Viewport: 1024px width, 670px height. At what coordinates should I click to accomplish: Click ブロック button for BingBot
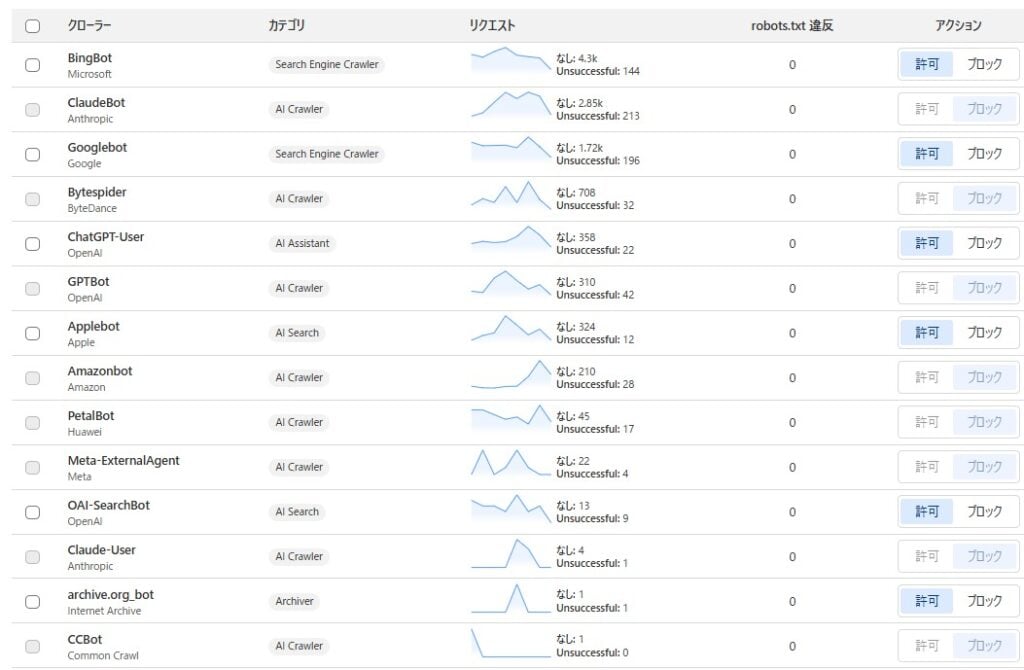pos(984,64)
